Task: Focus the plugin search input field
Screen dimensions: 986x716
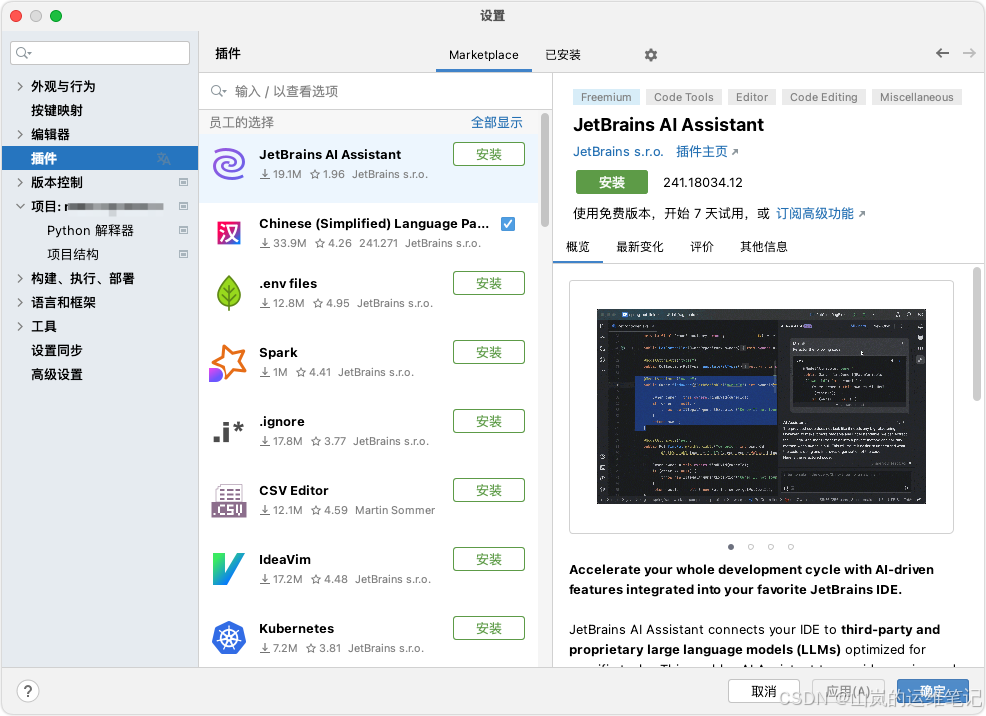Action: [x=375, y=91]
